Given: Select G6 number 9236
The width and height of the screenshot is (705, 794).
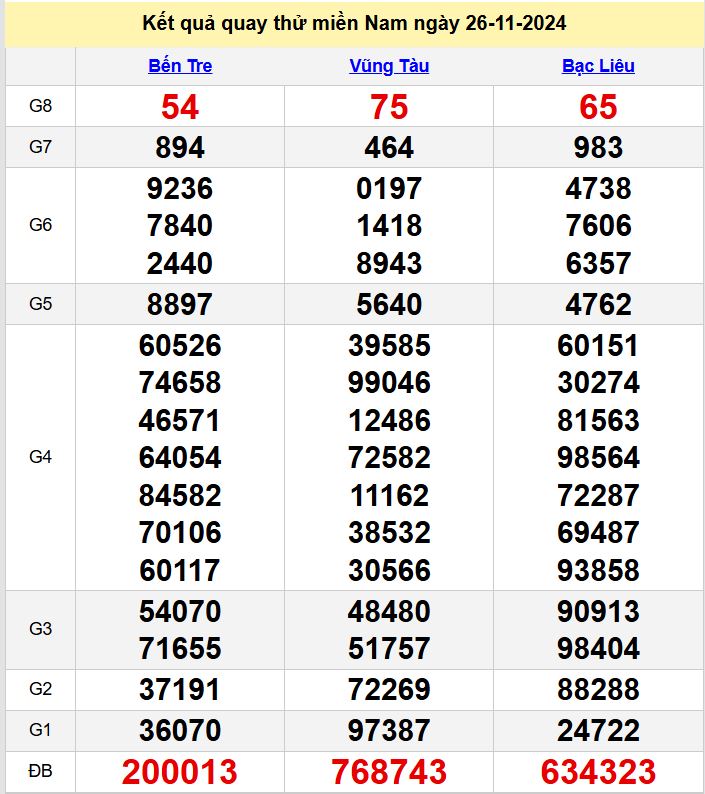Looking at the screenshot, I should 180,188.
